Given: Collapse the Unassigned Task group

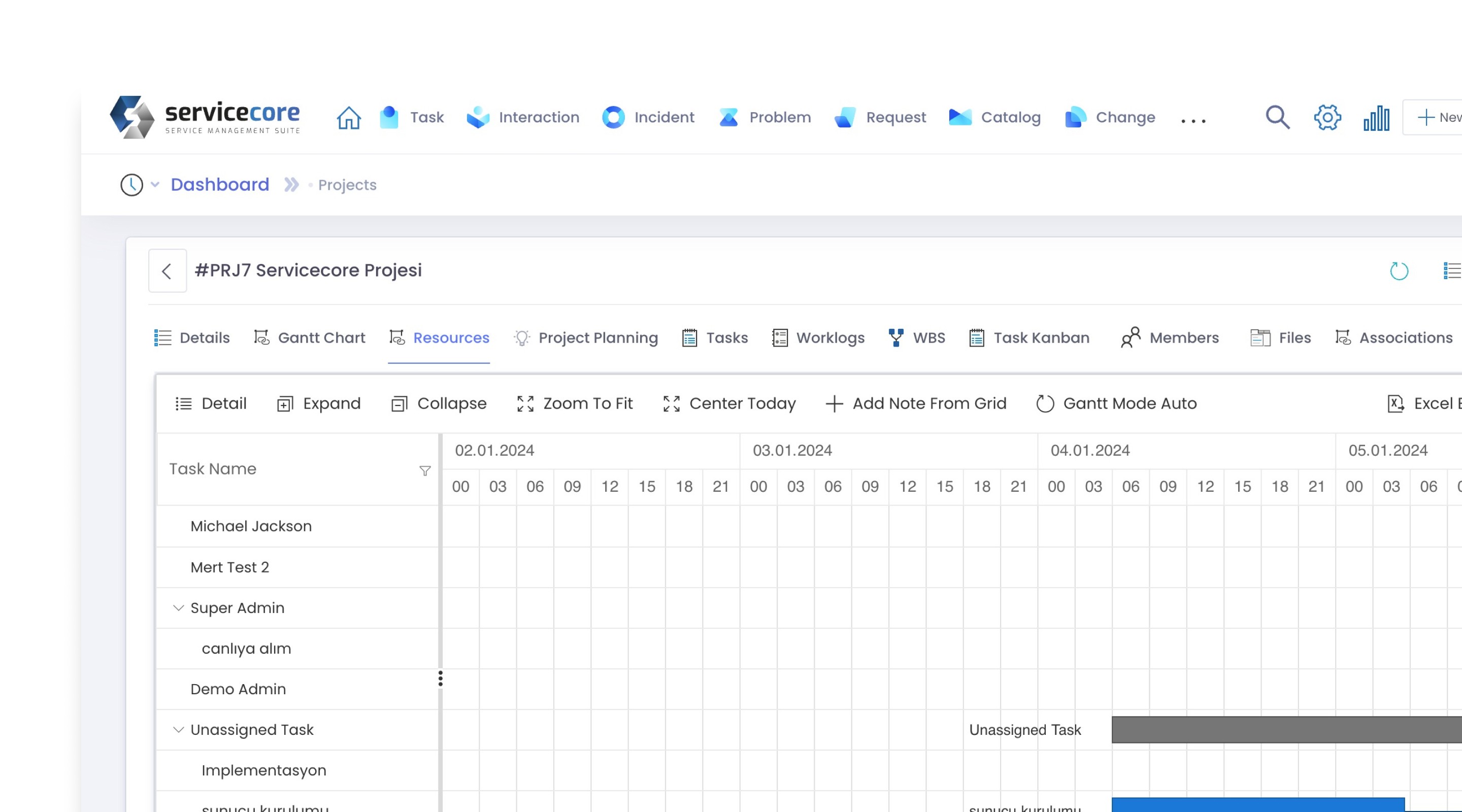Looking at the screenshot, I should click(178, 730).
